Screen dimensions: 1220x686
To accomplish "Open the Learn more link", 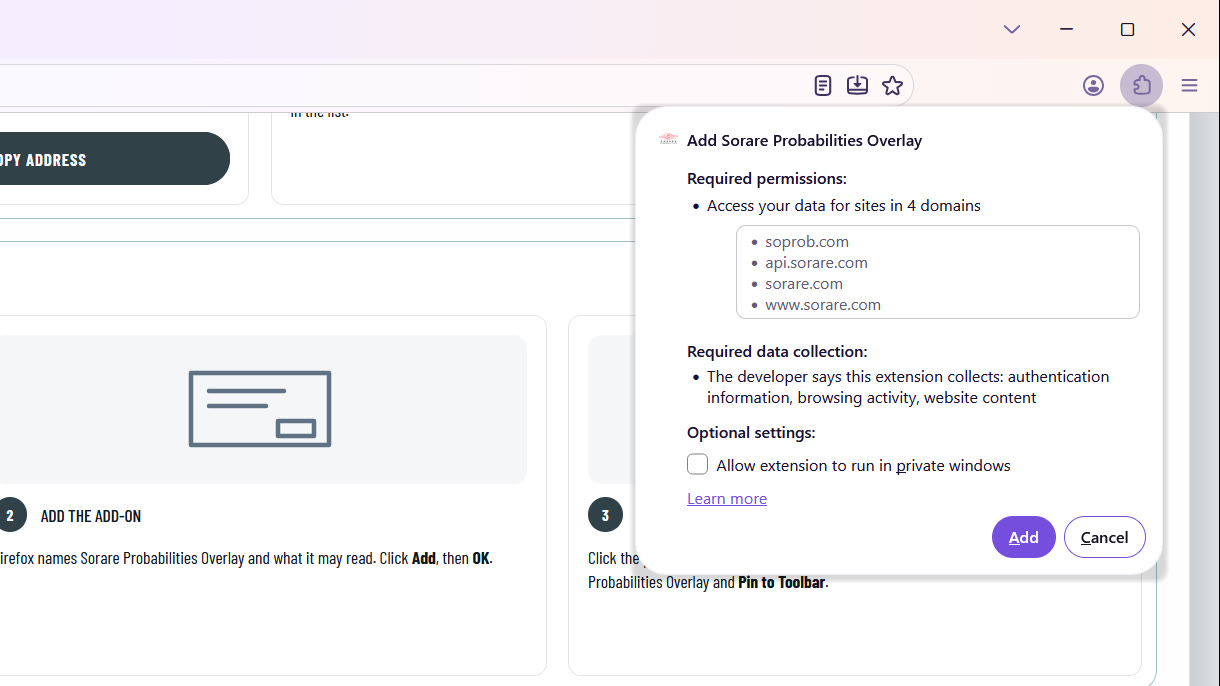I will 727,499.
